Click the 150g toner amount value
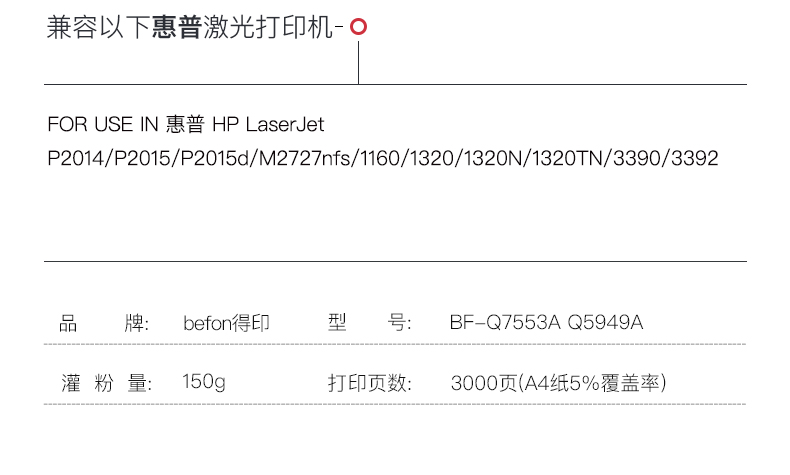This screenshot has height=475, width=790. pos(205,383)
